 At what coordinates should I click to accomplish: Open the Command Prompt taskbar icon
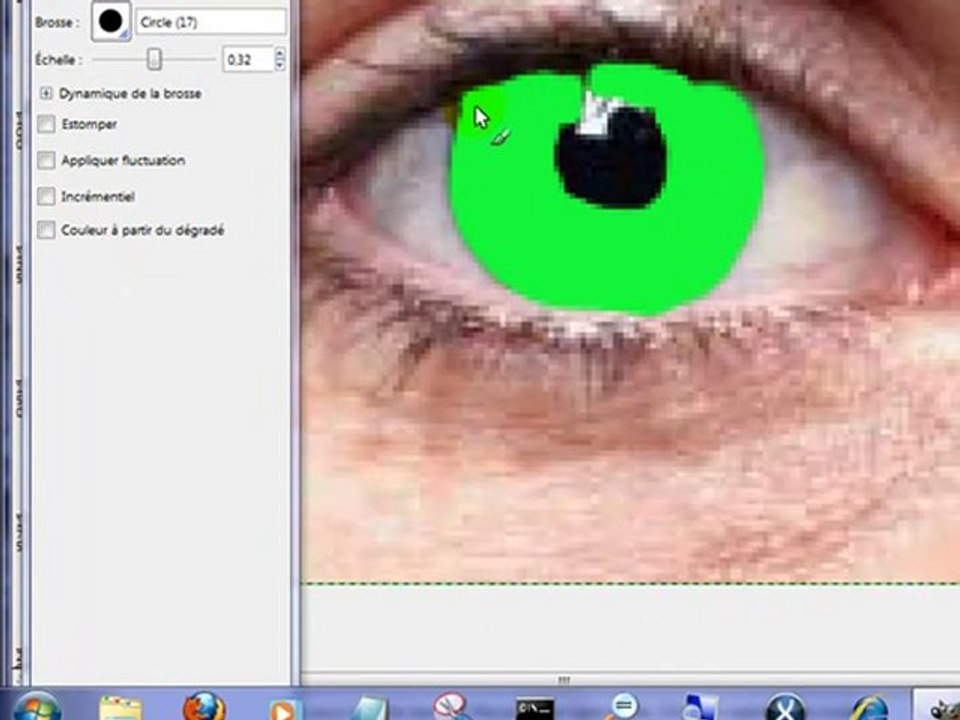click(534, 710)
